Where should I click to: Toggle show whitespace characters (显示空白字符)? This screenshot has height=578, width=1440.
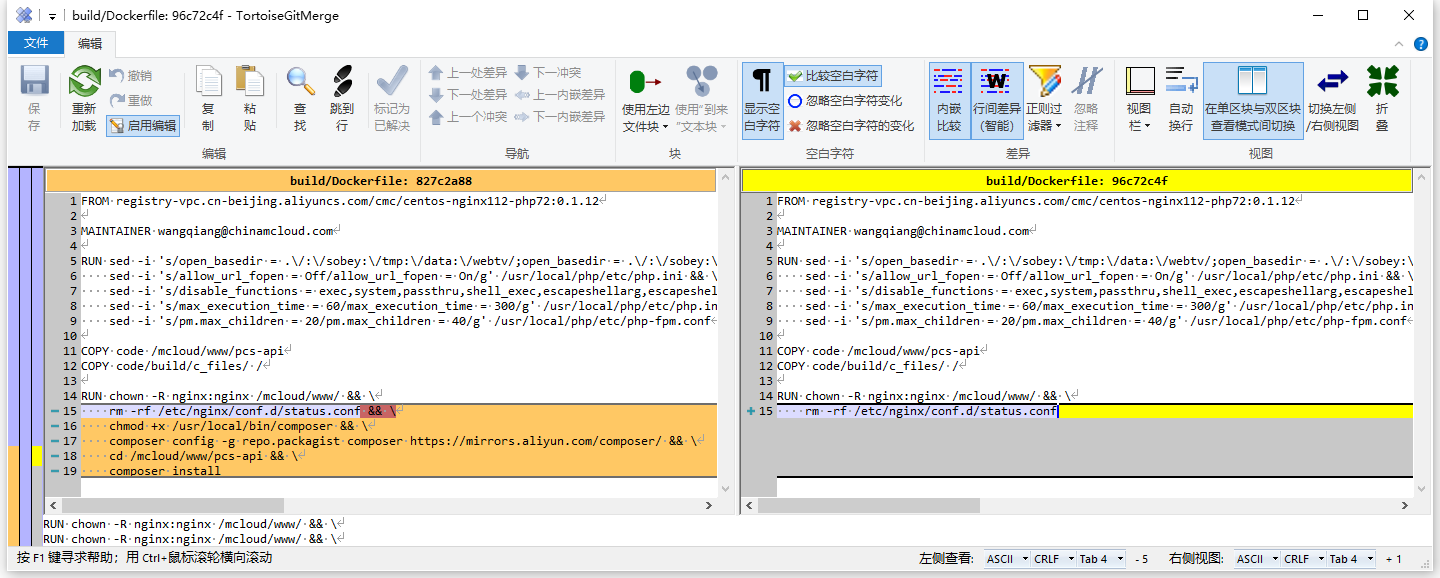click(762, 99)
